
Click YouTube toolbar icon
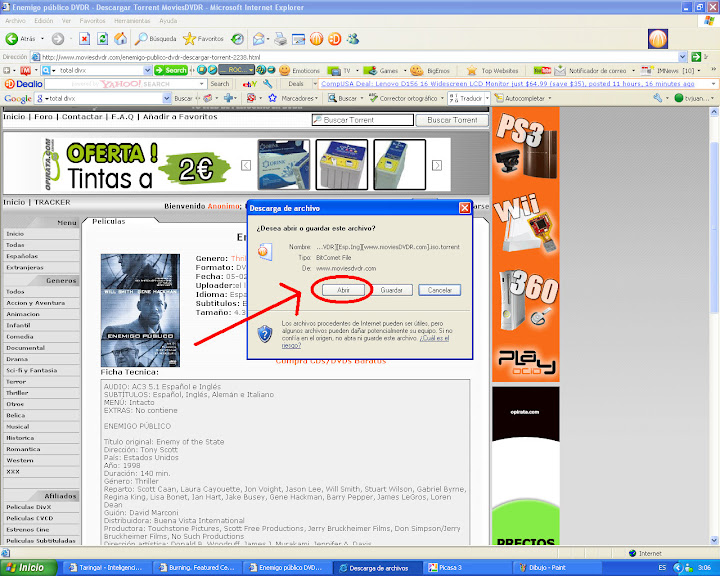(x=542, y=70)
